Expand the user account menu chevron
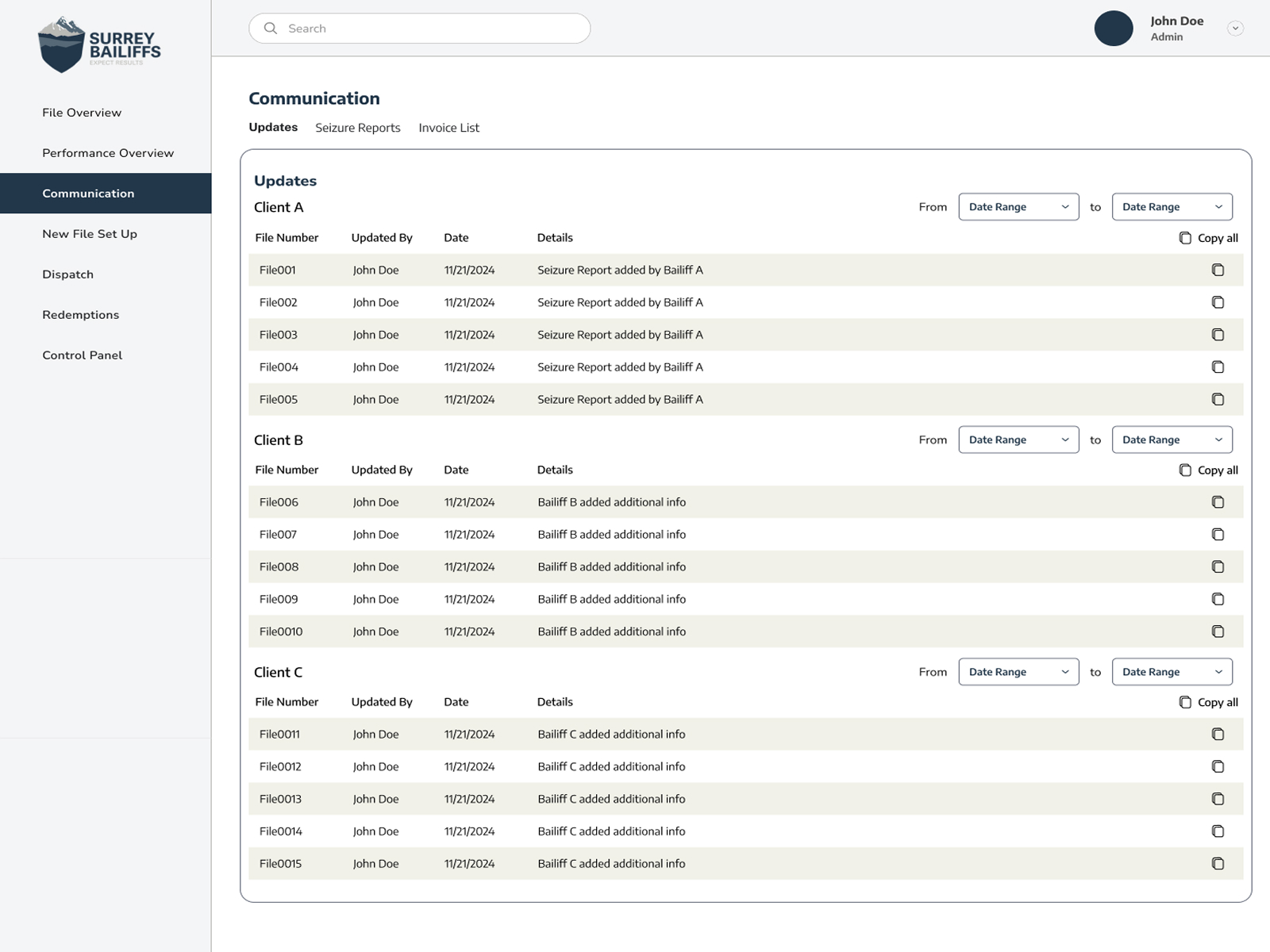The height and width of the screenshot is (952, 1270). tap(1235, 29)
